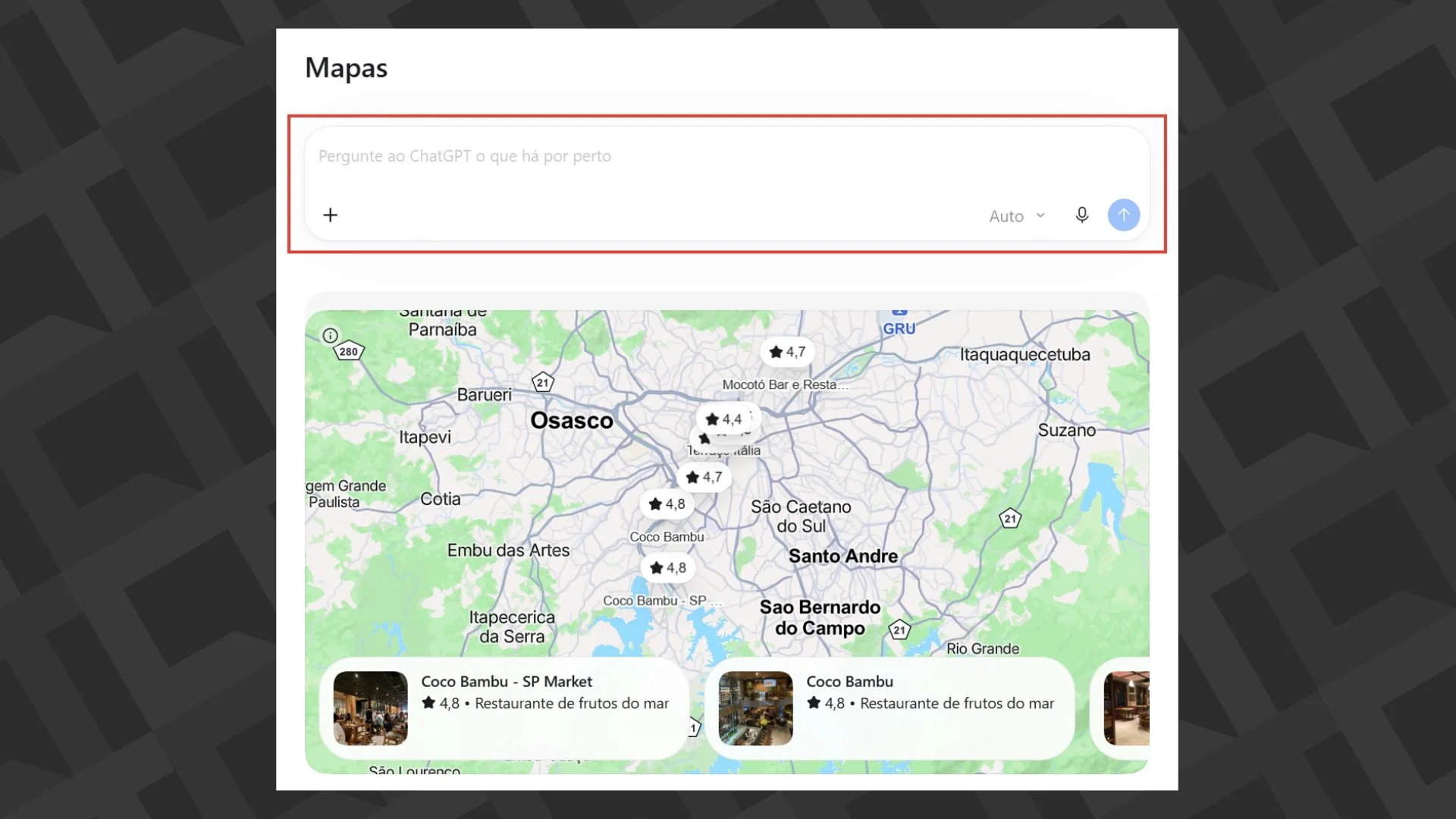Screen dimensions: 1456x819
Task: Click the Barueri map label
Action: (484, 394)
